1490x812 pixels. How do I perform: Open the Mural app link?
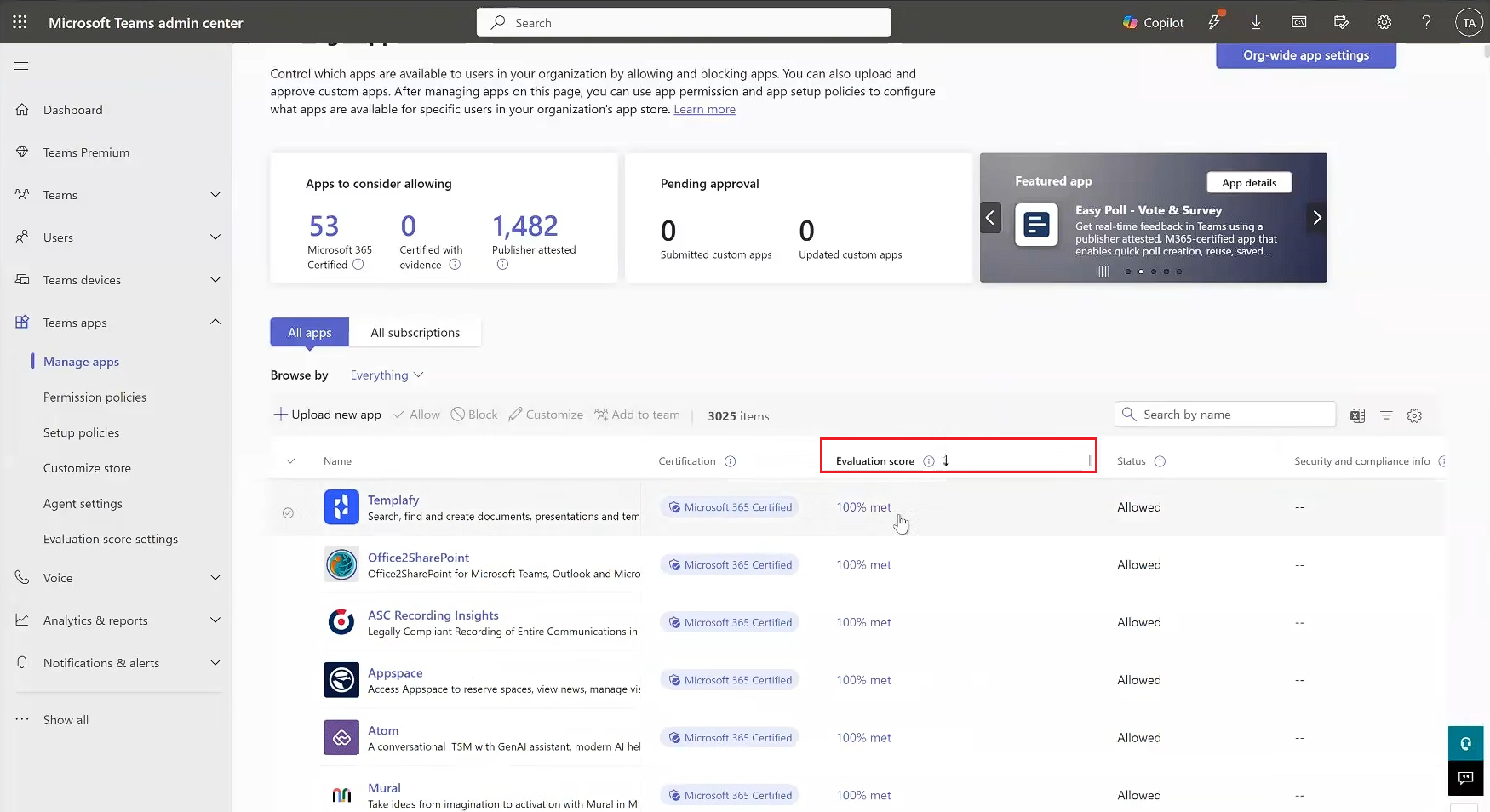click(x=384, y=788)
